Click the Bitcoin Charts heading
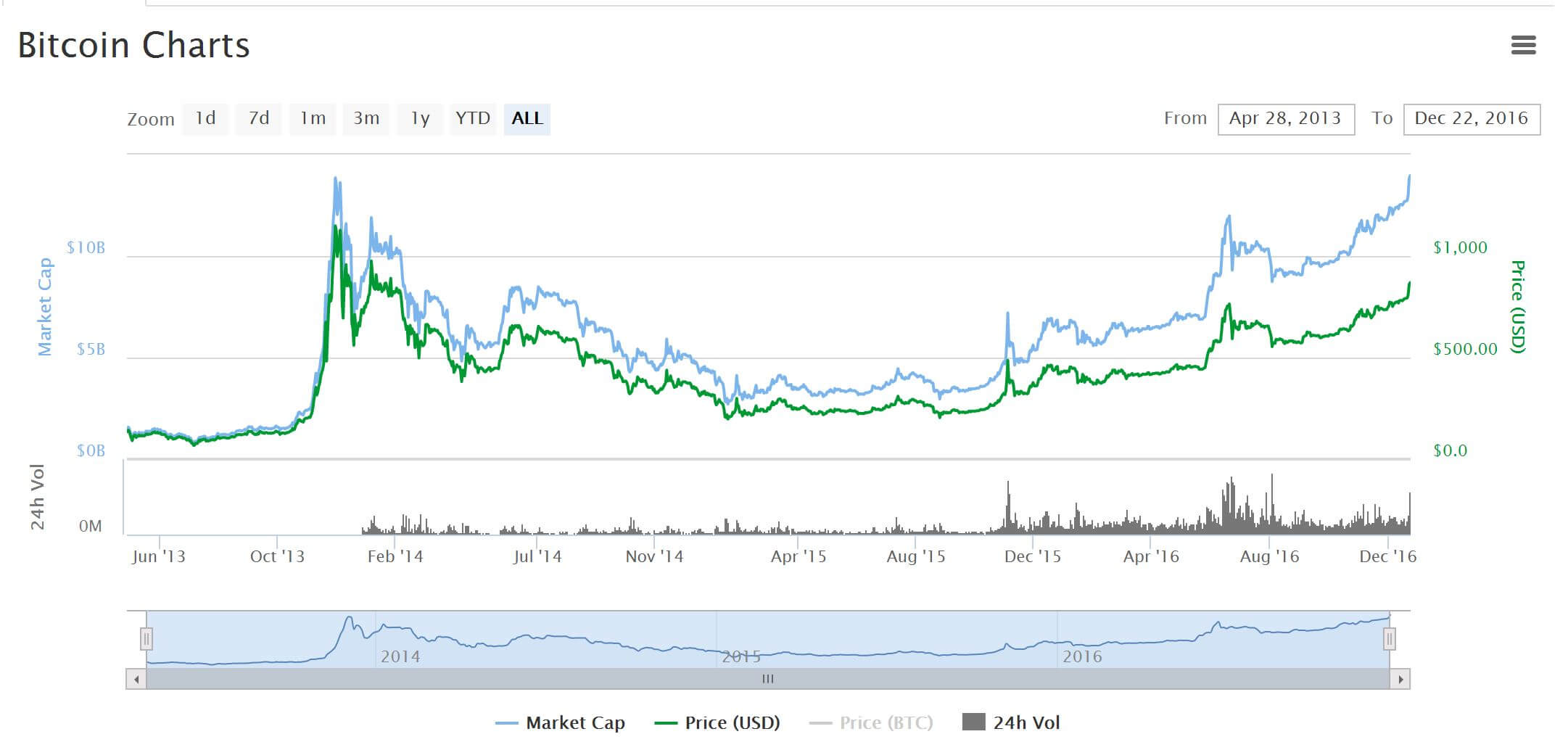The width and height of the screenshot is (1568, 742). (134, 45)
